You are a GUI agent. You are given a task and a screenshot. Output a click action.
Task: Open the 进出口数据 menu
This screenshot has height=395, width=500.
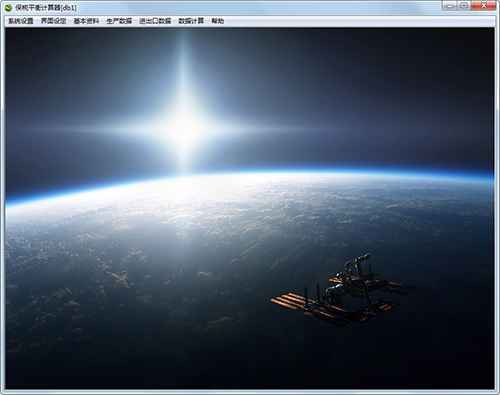point(155,21)
